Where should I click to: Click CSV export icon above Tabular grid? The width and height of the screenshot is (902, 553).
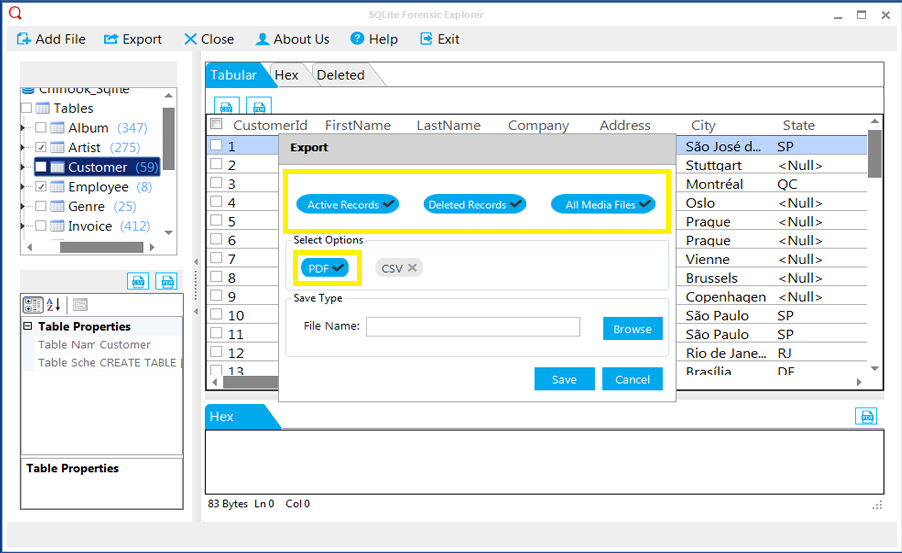[x=227, y=106]
